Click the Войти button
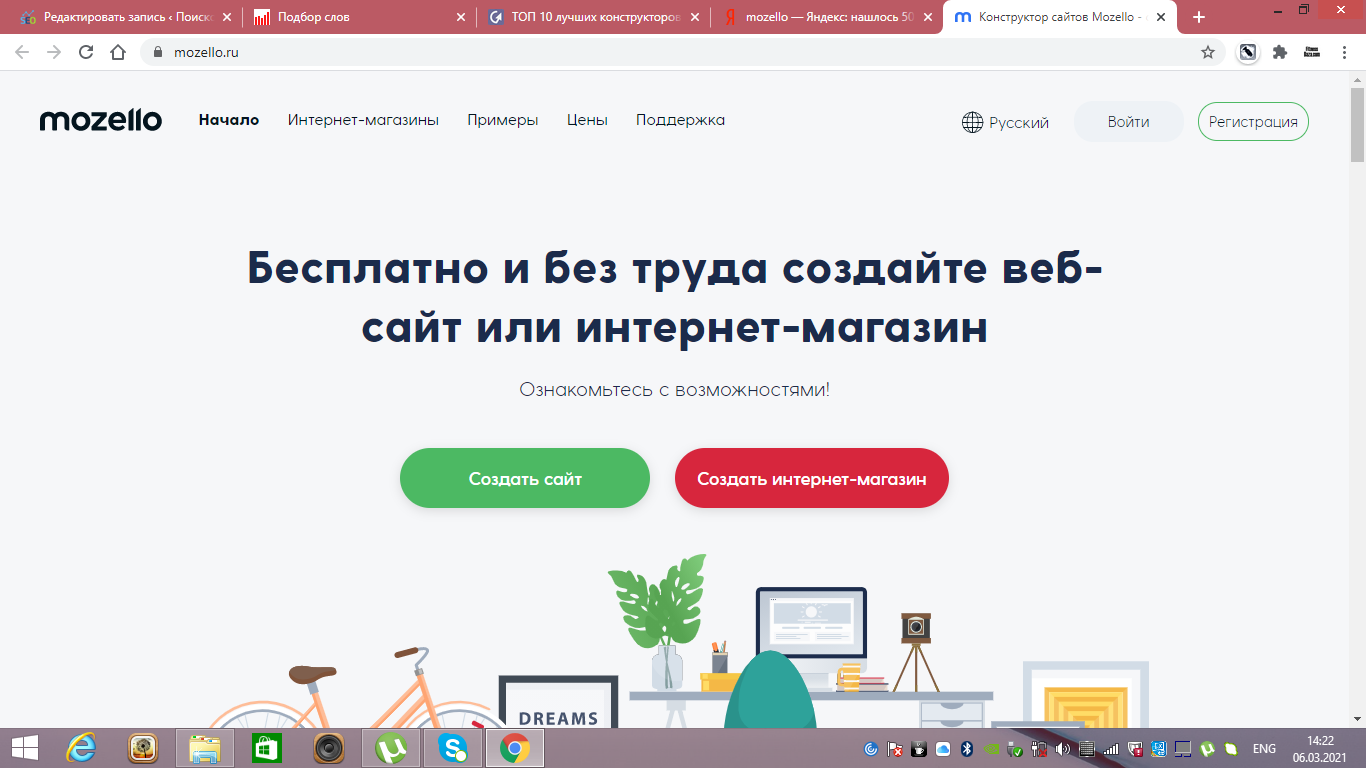1366x768 pixels. (x=1128, y=122)
